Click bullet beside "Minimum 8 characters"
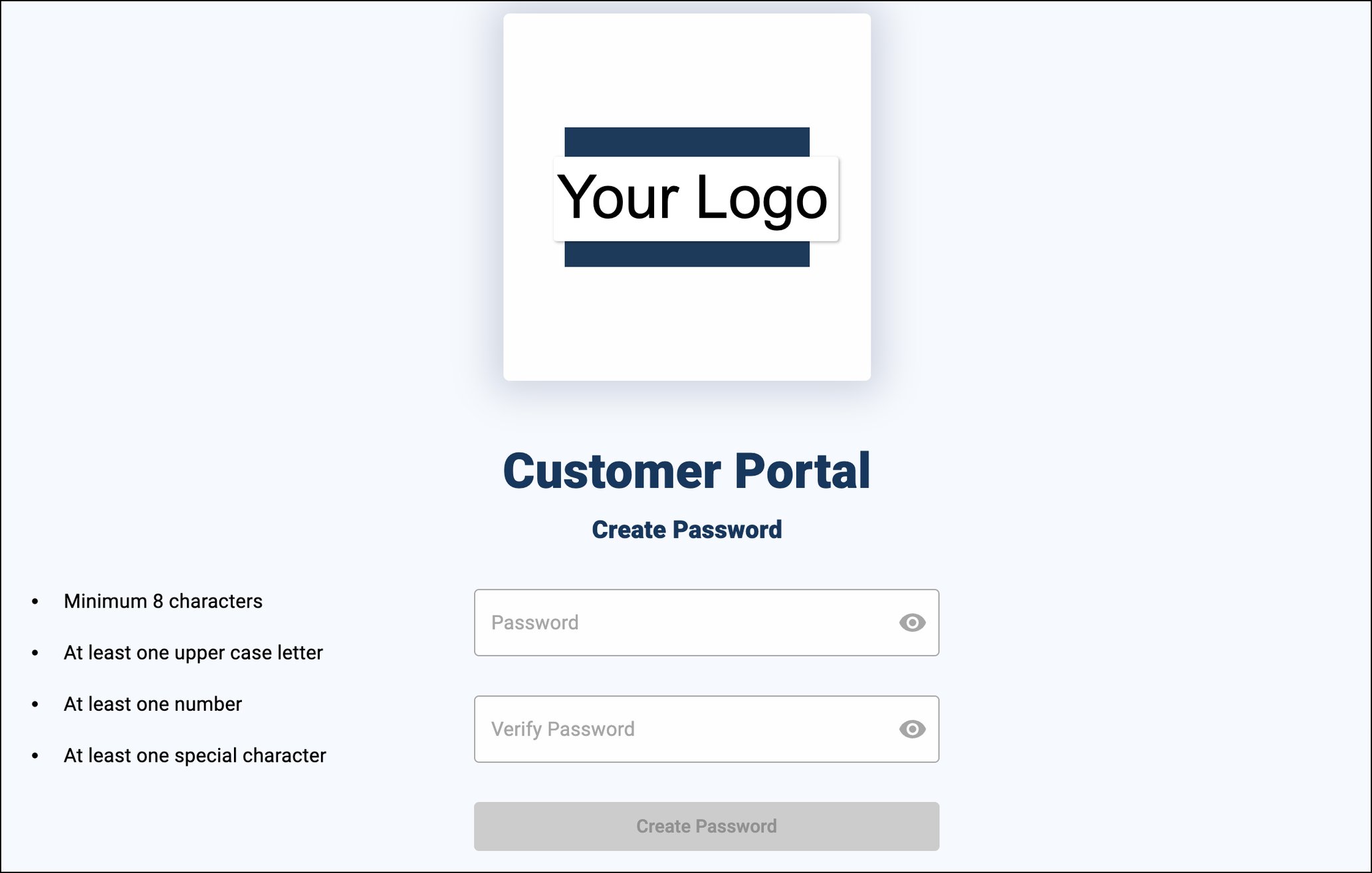The height and width of the screenshot is (873, 1372). 35,602
